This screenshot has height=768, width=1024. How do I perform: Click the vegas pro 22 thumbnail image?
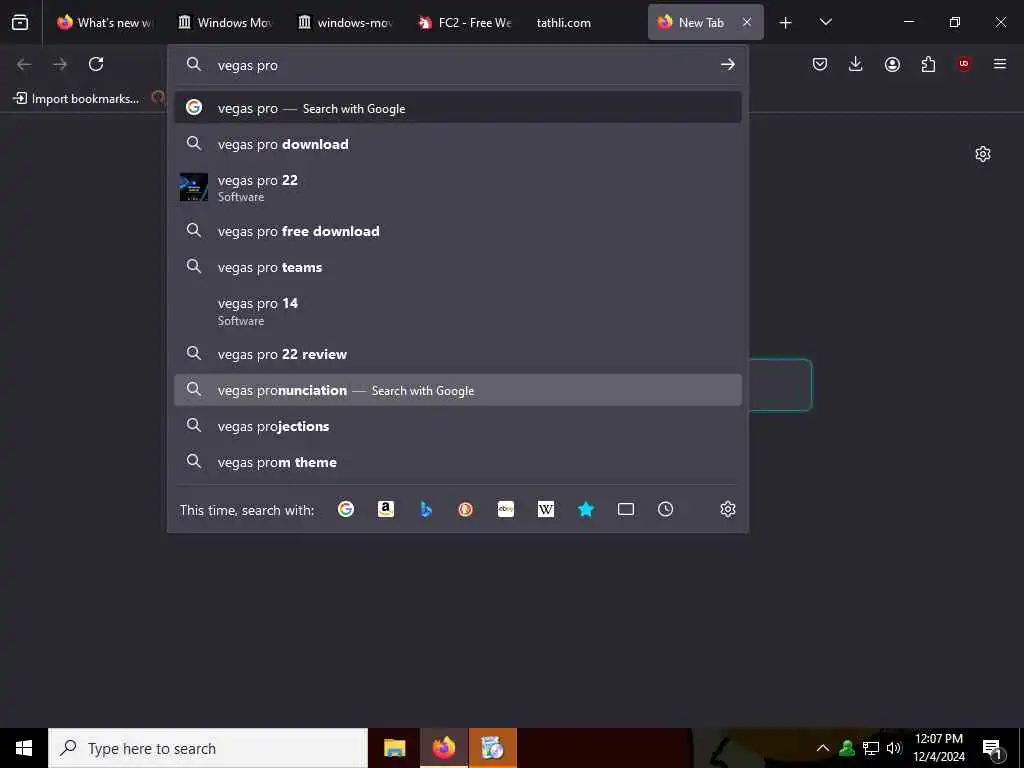pos(194,187)
